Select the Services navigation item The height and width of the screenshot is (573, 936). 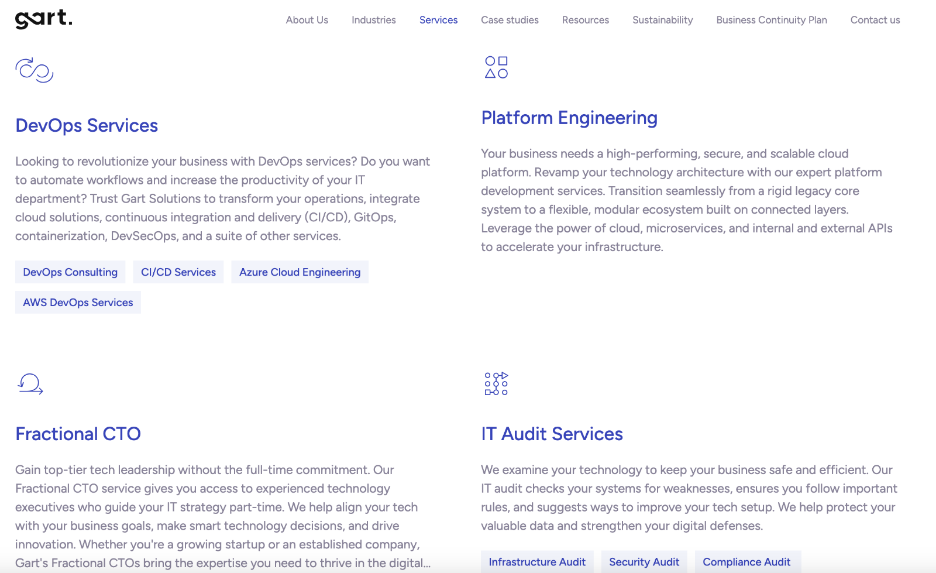tap(438, 20)
